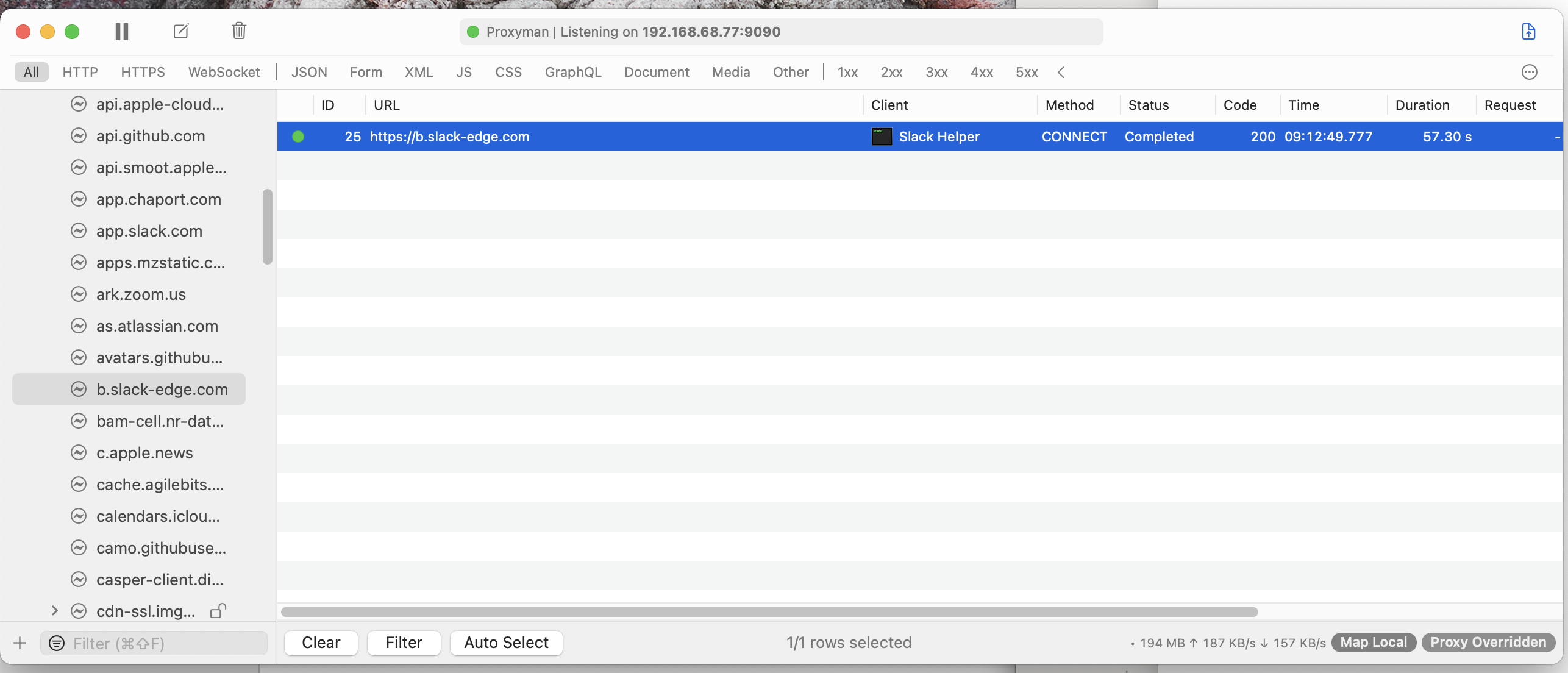Click the unlock icon next to cdn-ssl.img
Image resolution: width=1568 pixels, height=673 pixels.
218,611
